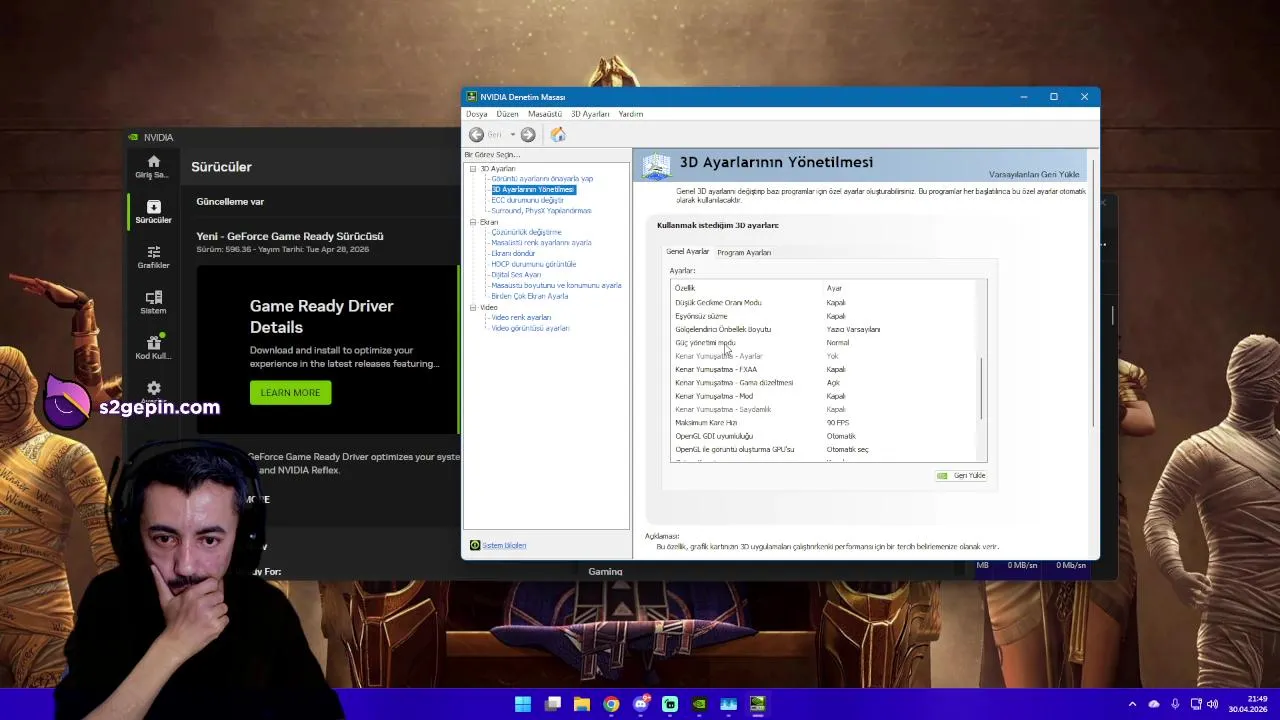Viewport: 1280px width, 720px height.
Task: Click the OpenGL GDI uyumluluğu row
Action: point(823,436)
